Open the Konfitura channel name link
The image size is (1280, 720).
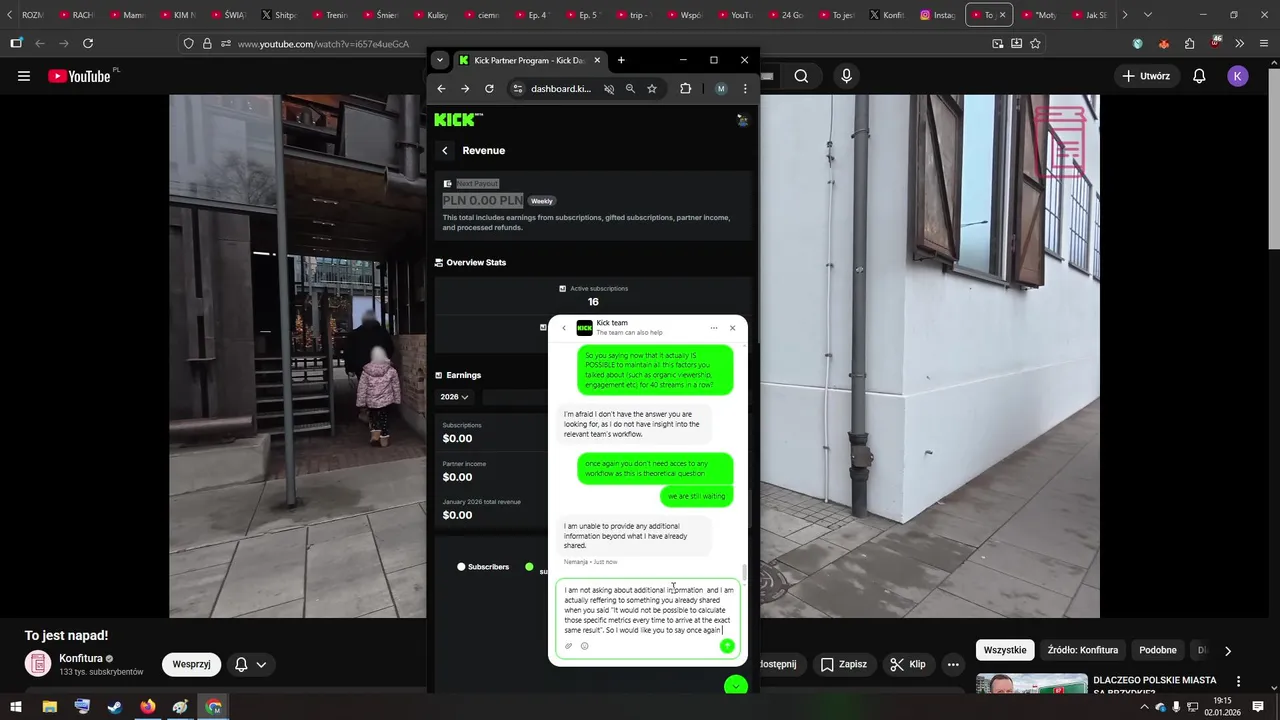pos(81,658)
